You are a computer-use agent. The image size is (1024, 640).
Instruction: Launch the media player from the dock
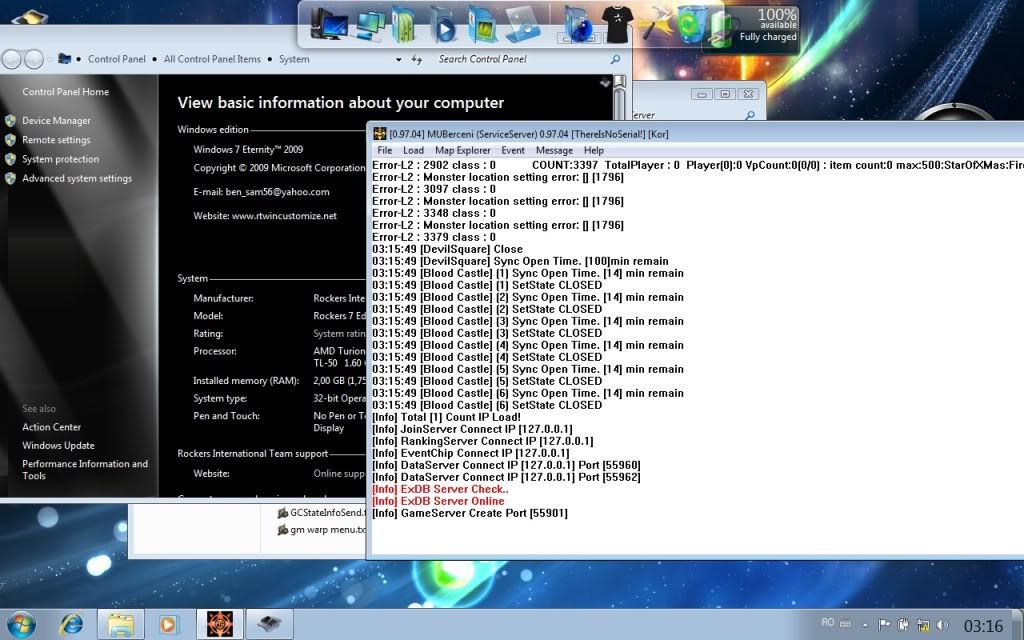(x=443, y=24)
